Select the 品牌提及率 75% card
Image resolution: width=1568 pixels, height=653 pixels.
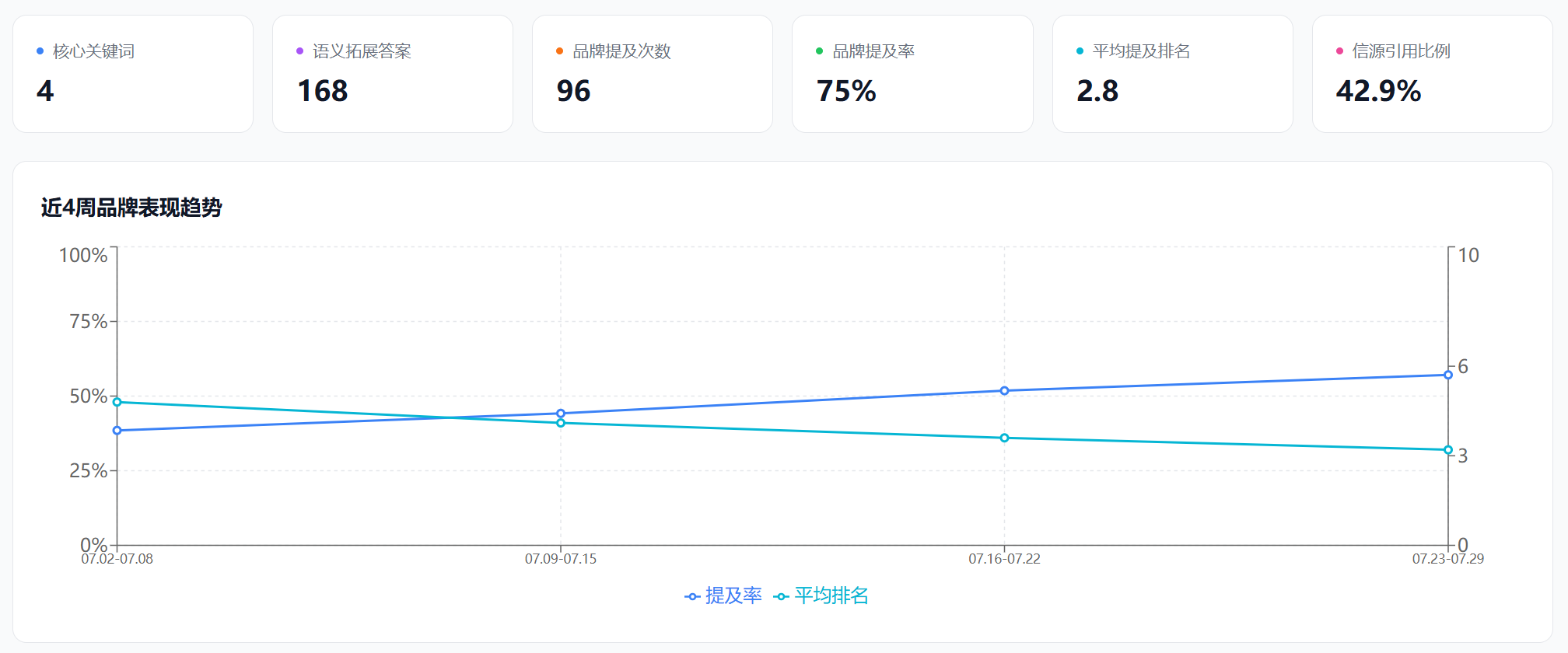912,74
